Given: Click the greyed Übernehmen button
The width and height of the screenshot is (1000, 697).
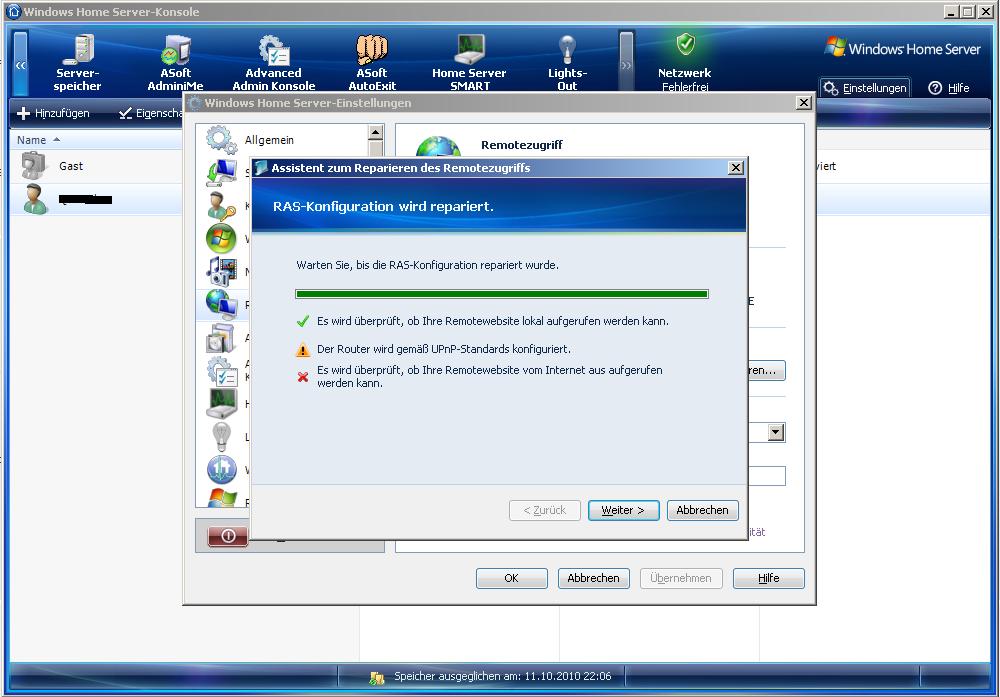Looking at the screenshot, I should pos(680,578).
